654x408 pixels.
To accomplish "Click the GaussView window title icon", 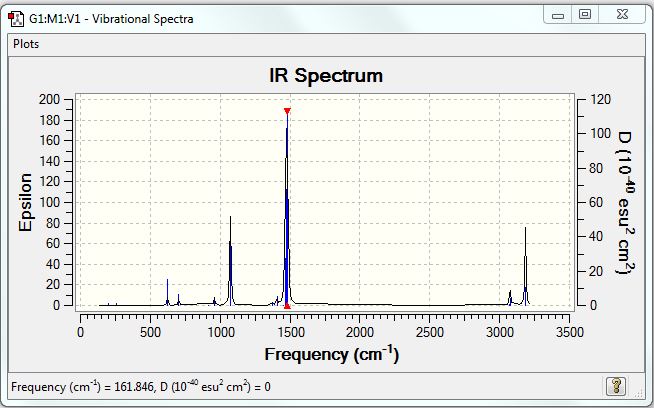I will 16,19.
